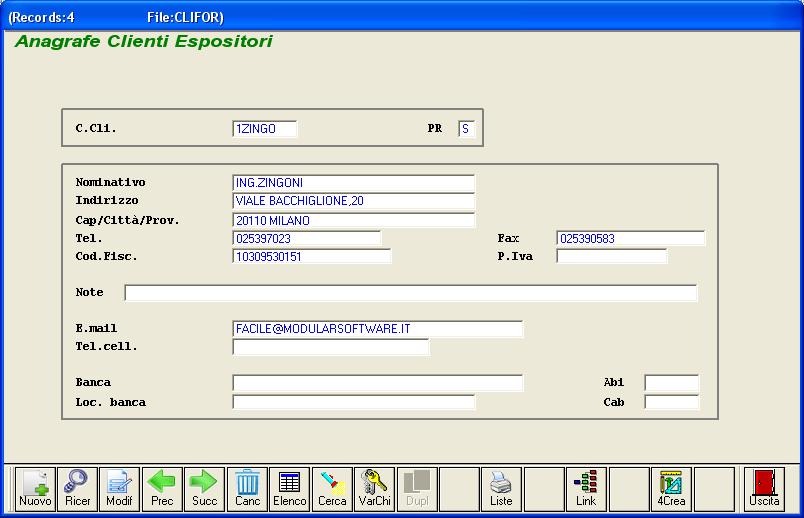The height and width of the screenshot is (518, 804).
Task: Click the Loc. banca label
Action: point(110,402)
